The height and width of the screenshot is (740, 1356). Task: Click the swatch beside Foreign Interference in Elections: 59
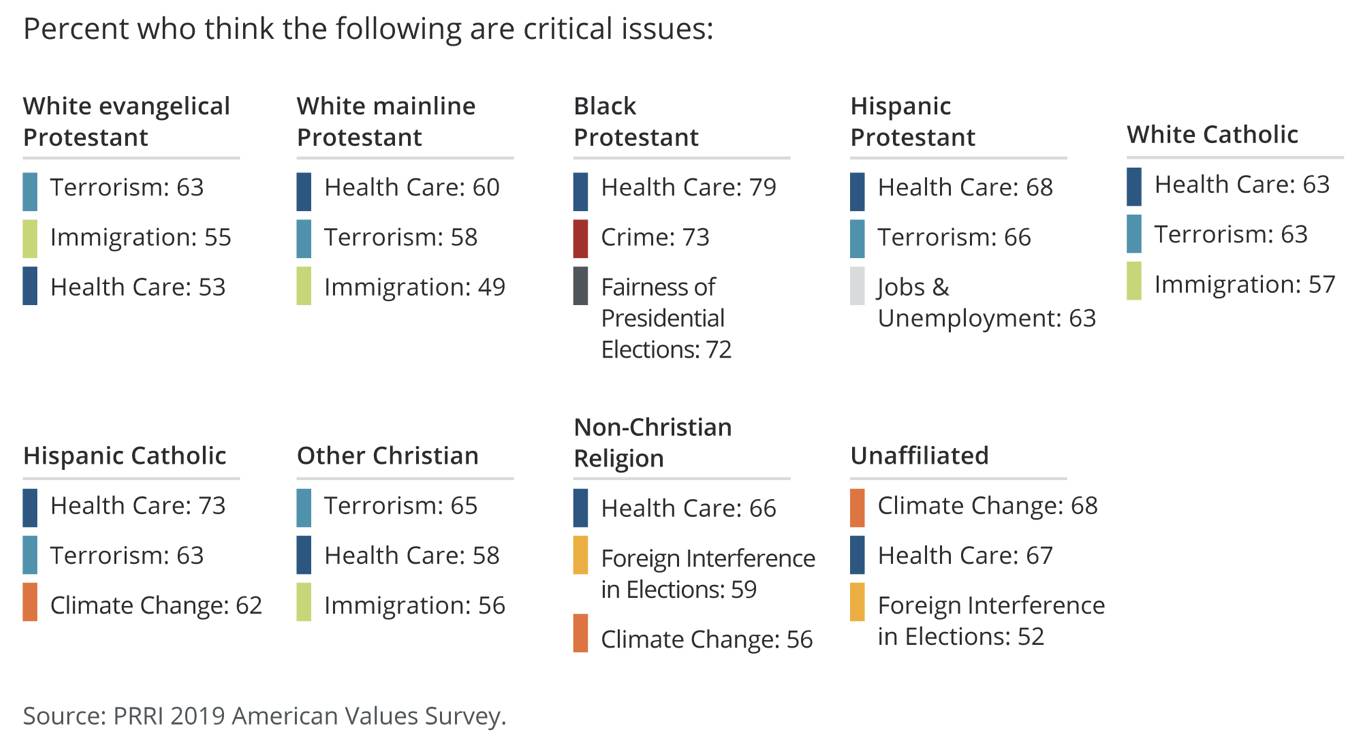click(581, 559)
